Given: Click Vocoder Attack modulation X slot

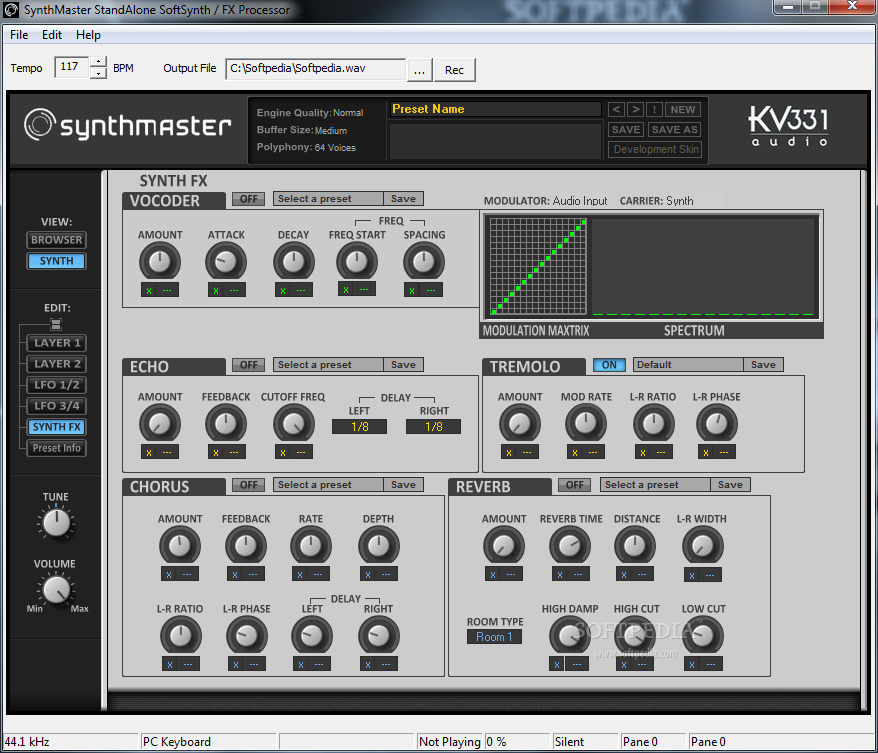Looking at the screenshot, I should [x=216, y=291].
